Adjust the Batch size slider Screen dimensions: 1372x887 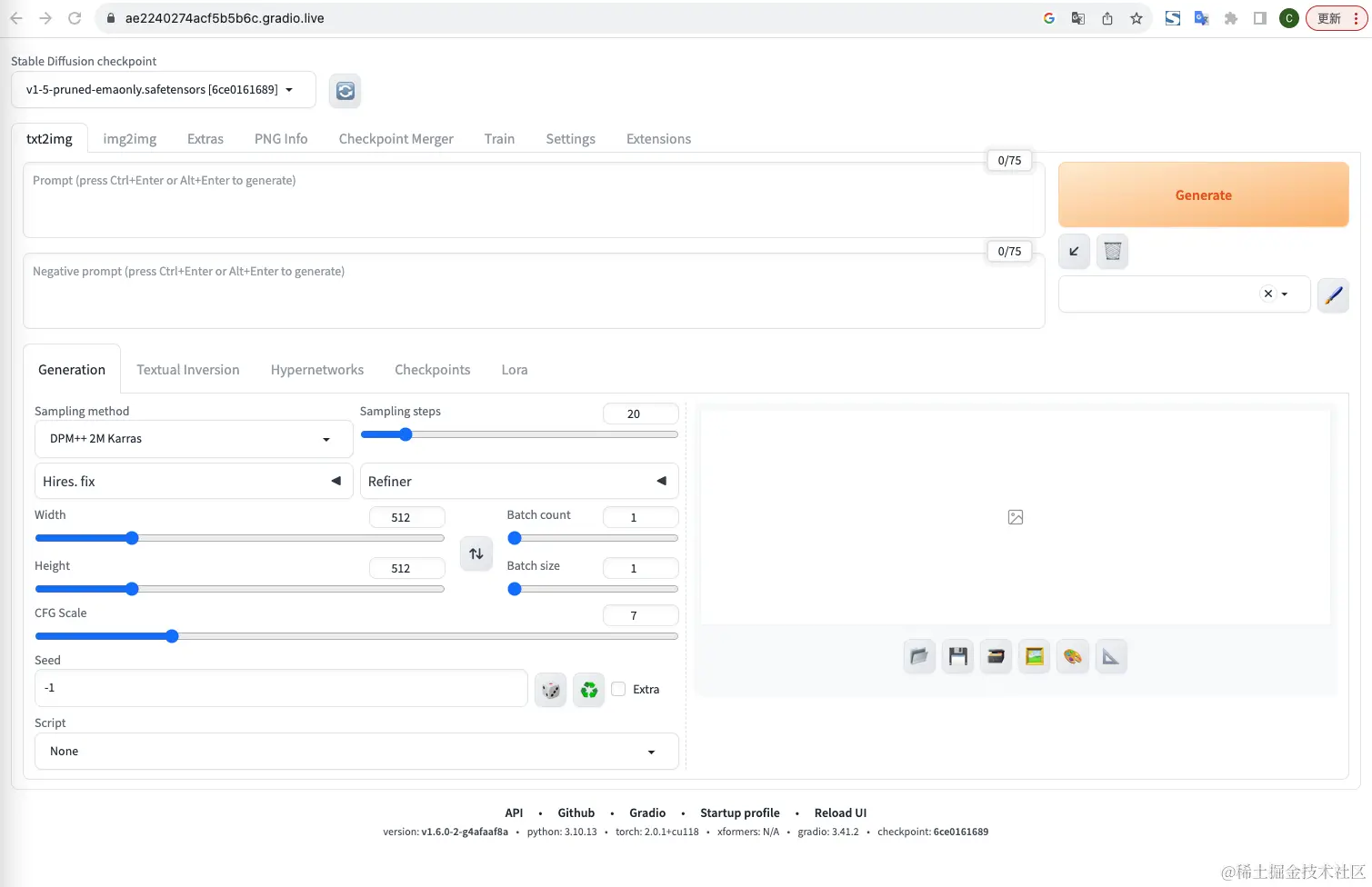pyautogui.click(x=593, y=589)
